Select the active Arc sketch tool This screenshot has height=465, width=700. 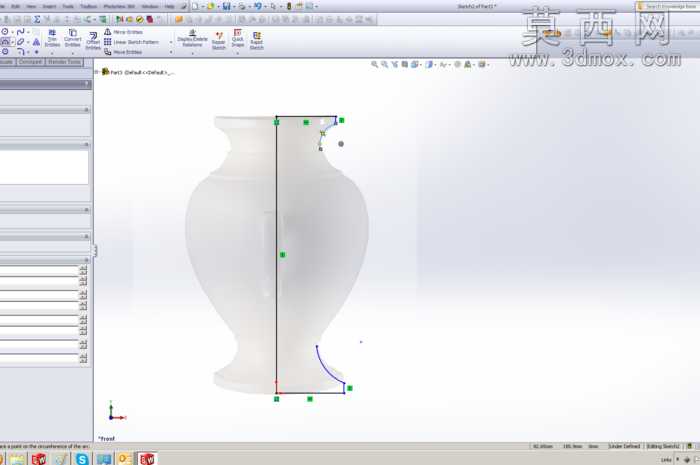[5, 42]
